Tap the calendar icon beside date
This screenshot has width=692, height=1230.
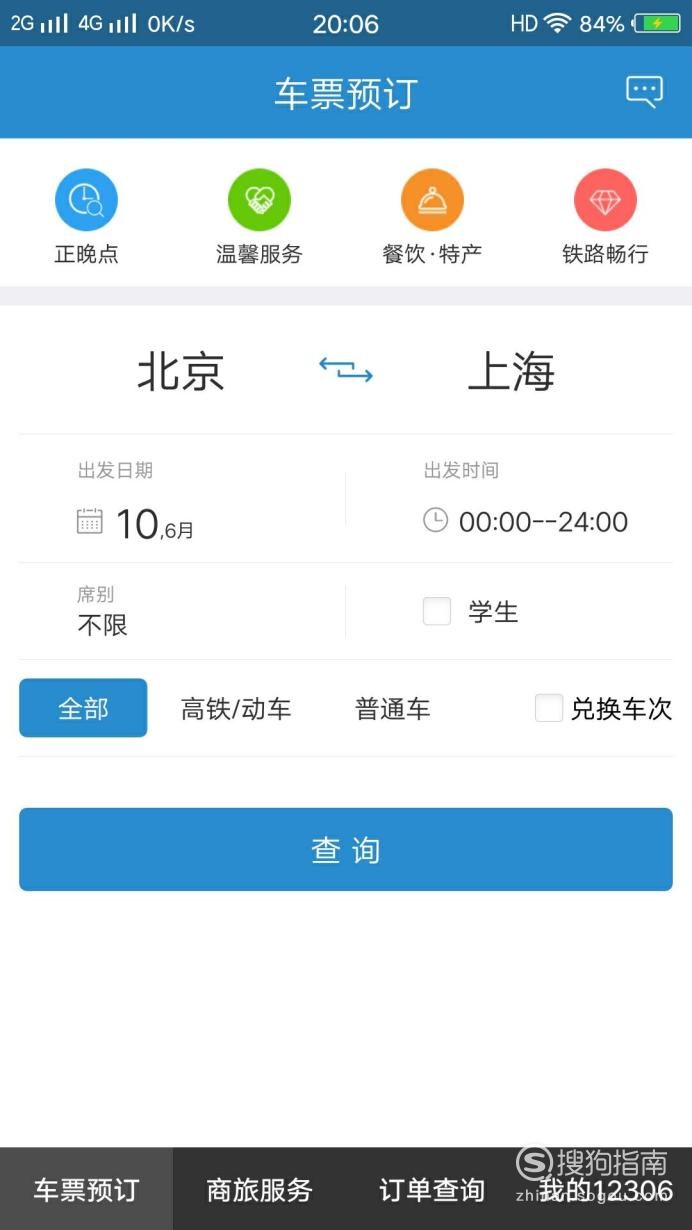point(90,521)
